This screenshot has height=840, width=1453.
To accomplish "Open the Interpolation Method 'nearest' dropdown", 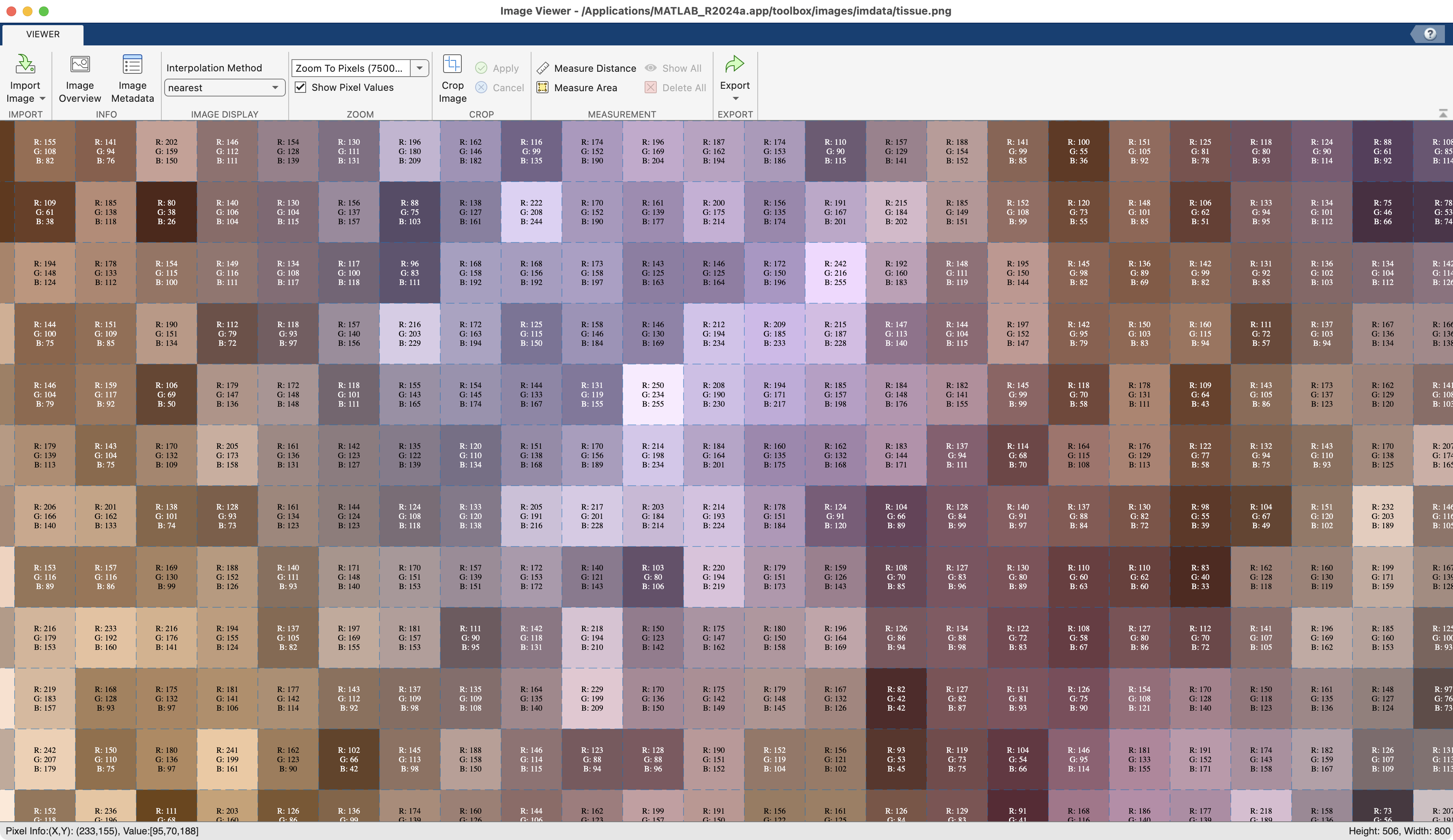I will [x=224, y=88].
